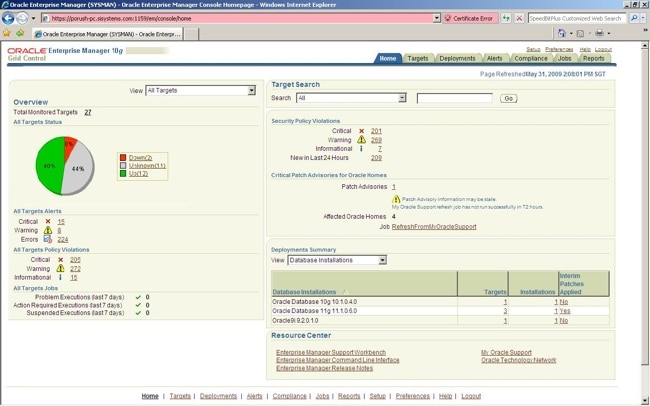The width and height of the screenshot is (650, 406).
Task: Open the Alerts tab
Action: (x=494, y=58)
